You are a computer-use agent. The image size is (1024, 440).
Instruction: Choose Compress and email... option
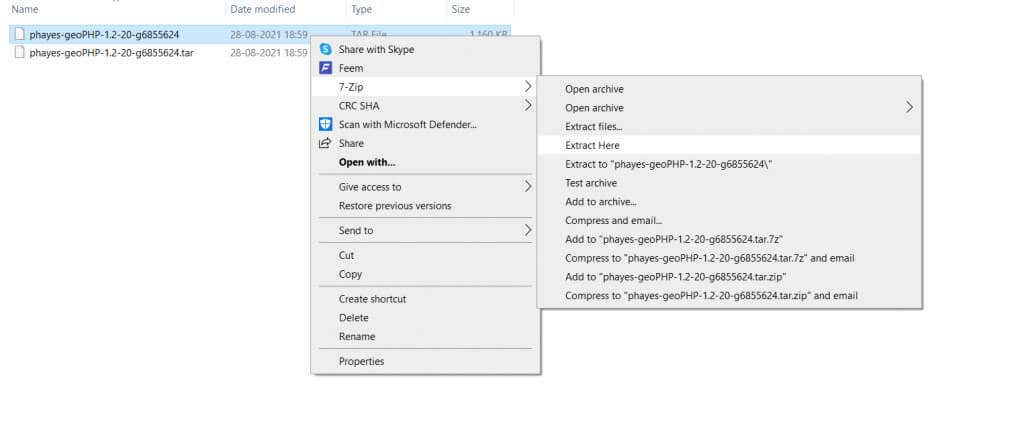tap(729, 221)
